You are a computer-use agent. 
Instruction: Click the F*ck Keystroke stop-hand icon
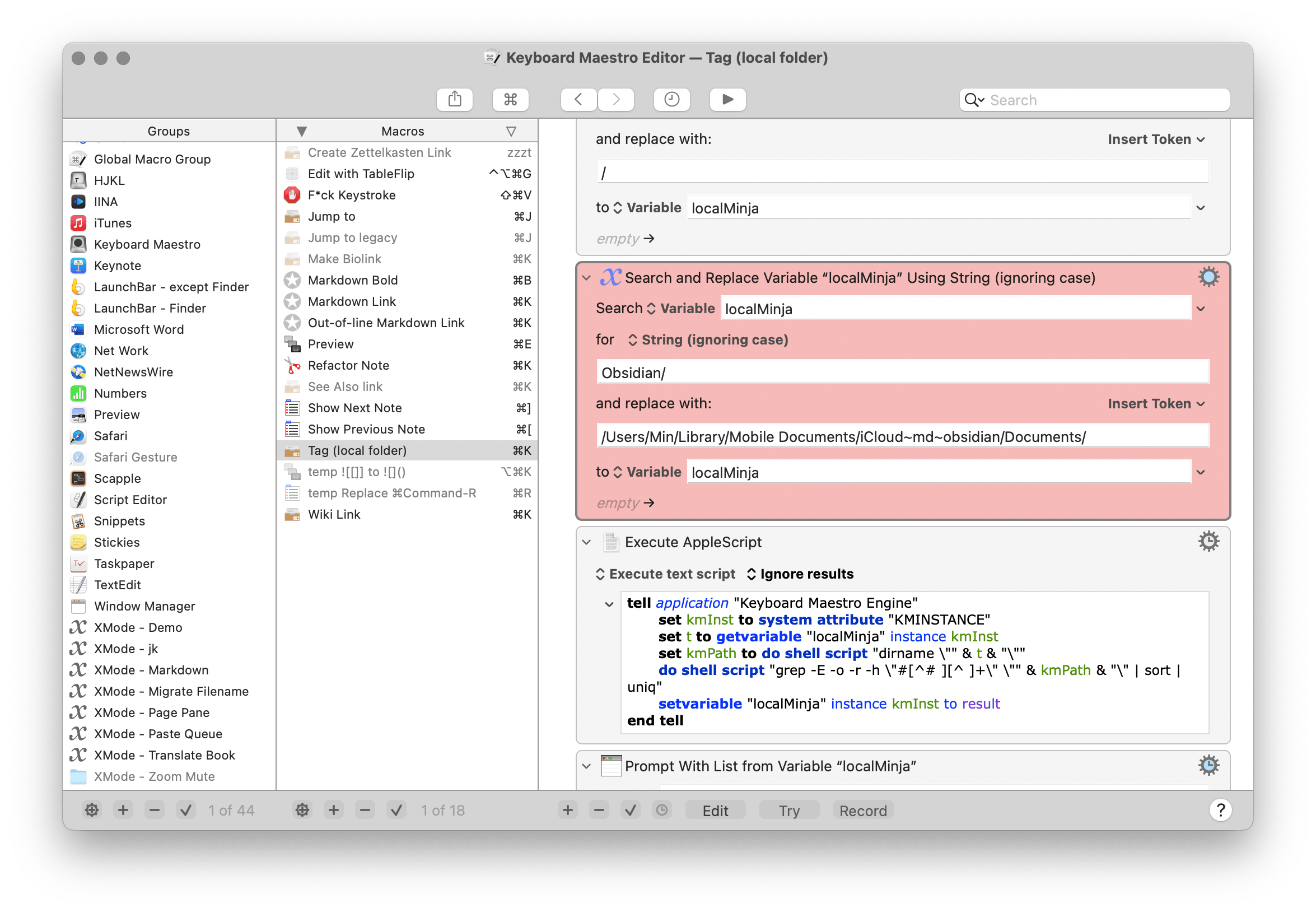click(292, 195)
